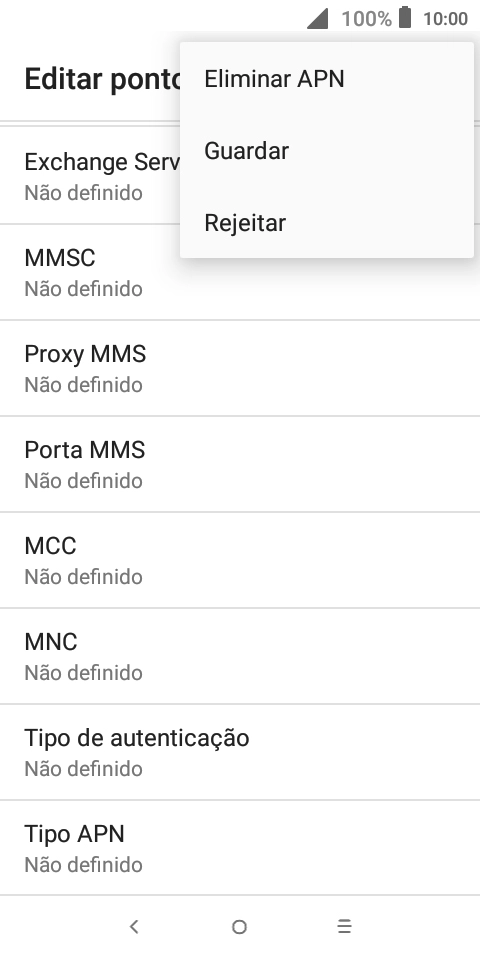Image resolution: width=480 pixels, height=960 pixels.
Task: Choose Guardar in the popup menu
Action: pyautogui.click(x=327, y=151)
